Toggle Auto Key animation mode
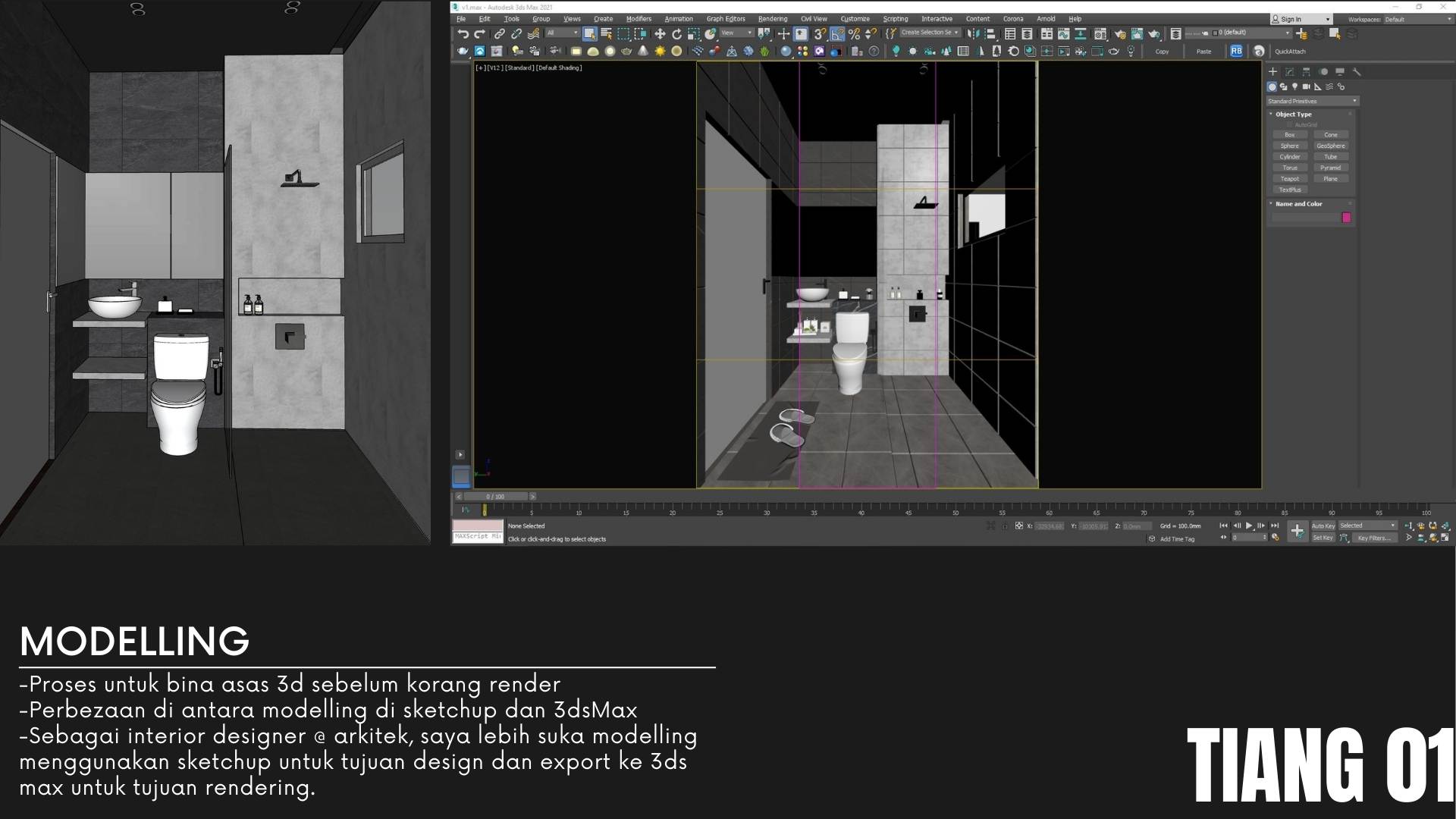 point(1323,526)
